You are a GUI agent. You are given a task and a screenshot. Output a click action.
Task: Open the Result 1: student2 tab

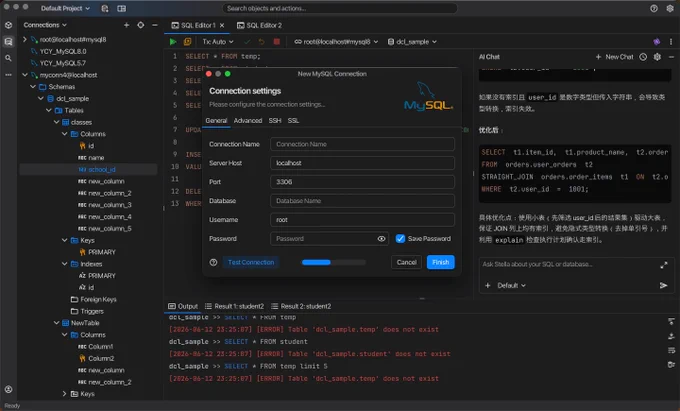[234, 306]
